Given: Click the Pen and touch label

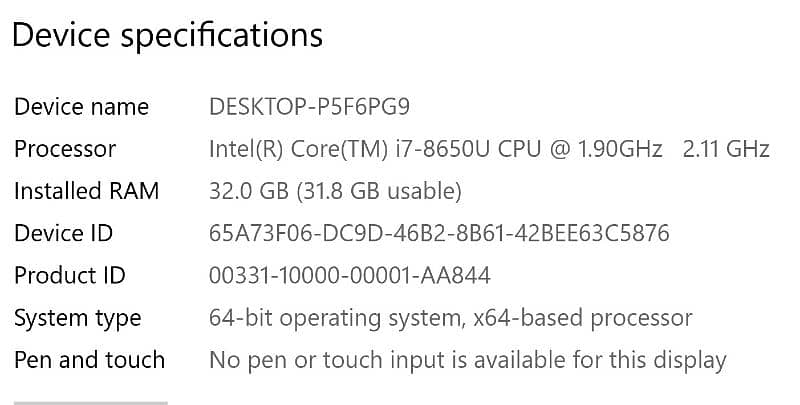Looking at the screenshot, I should coord(89,360).
